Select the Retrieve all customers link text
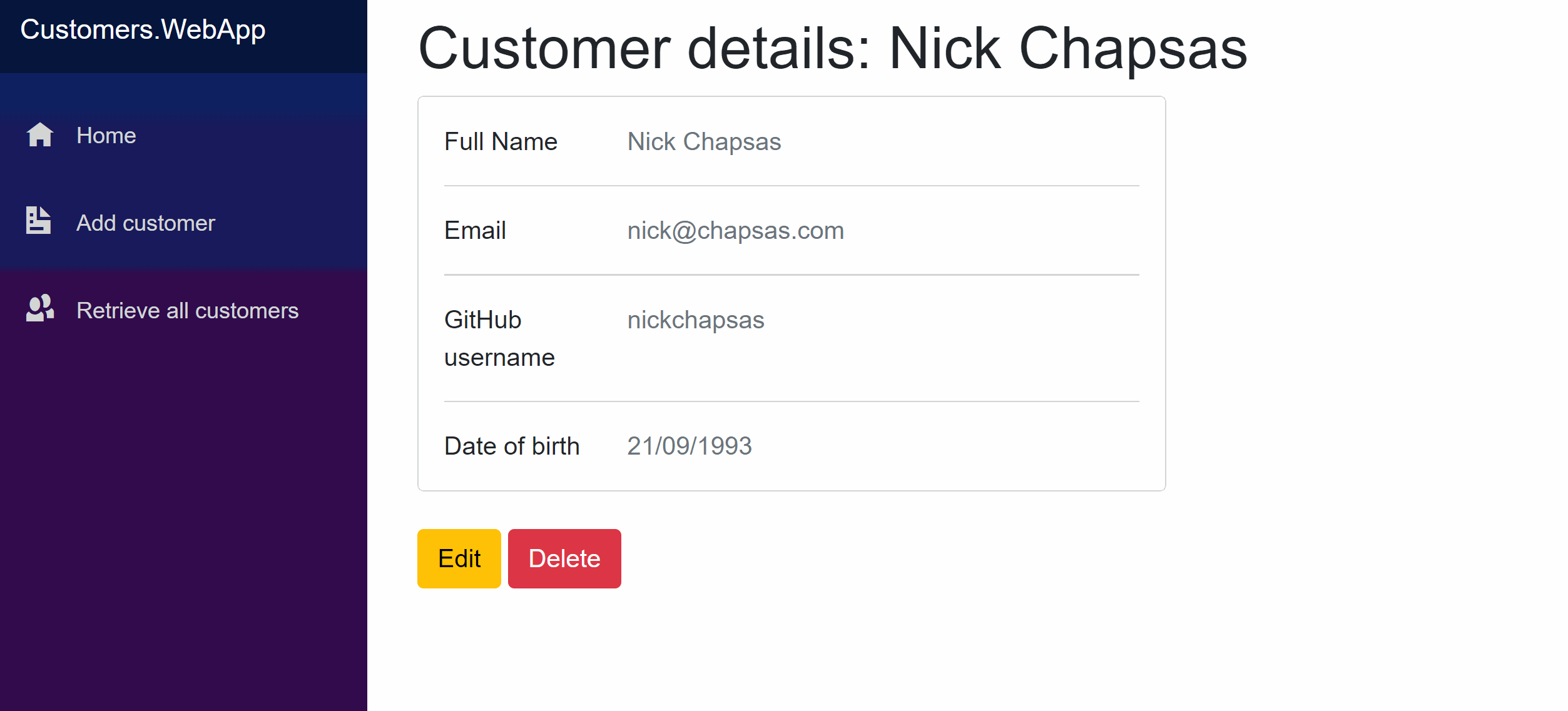This screenshot has width=1568, height=711. pos(187,311)
